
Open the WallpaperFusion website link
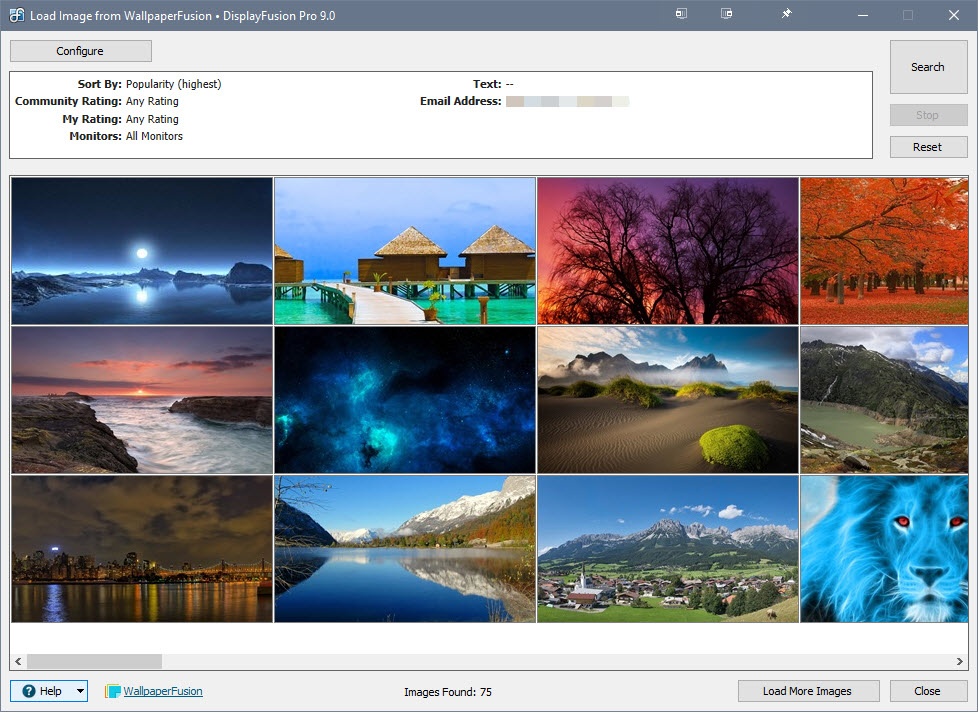pos(162,691)
